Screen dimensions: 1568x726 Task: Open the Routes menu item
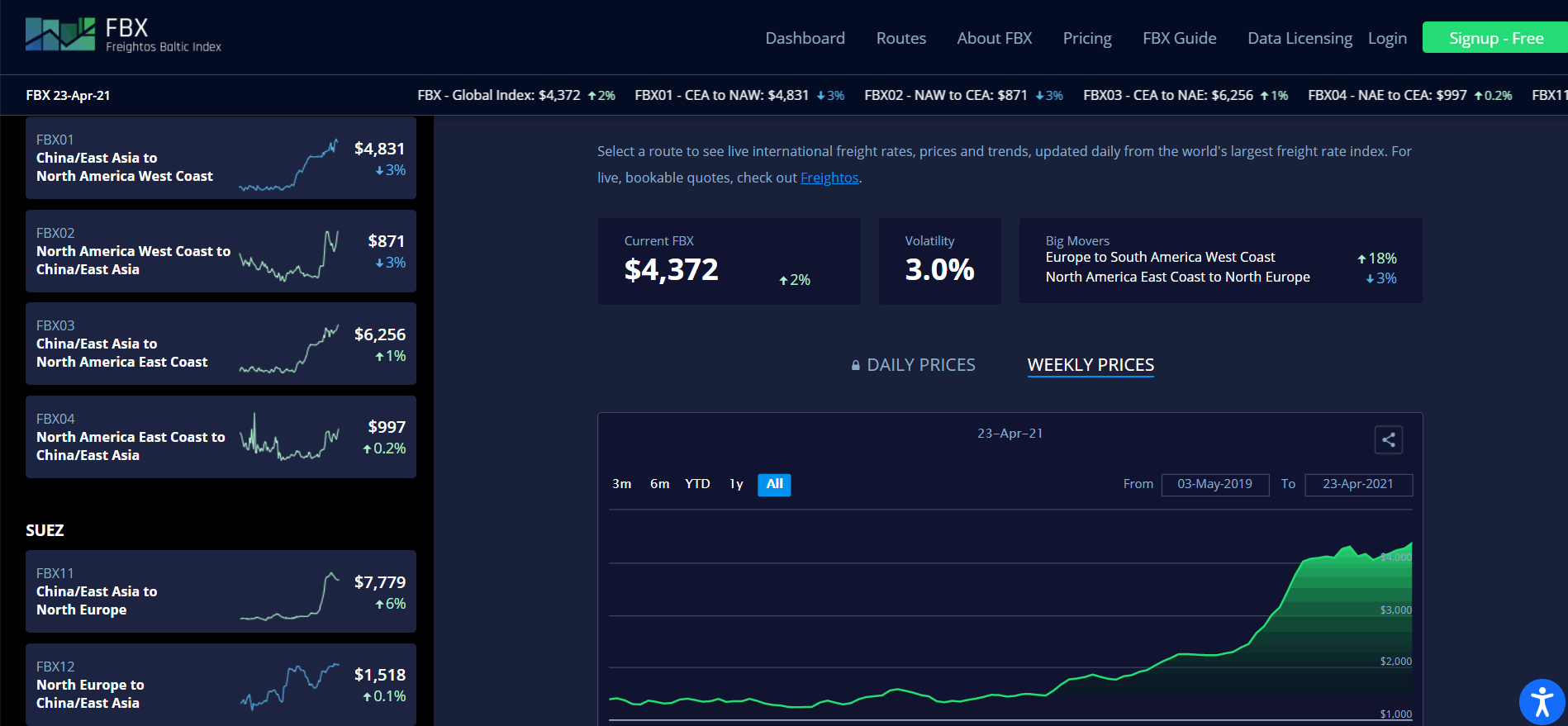900,38
